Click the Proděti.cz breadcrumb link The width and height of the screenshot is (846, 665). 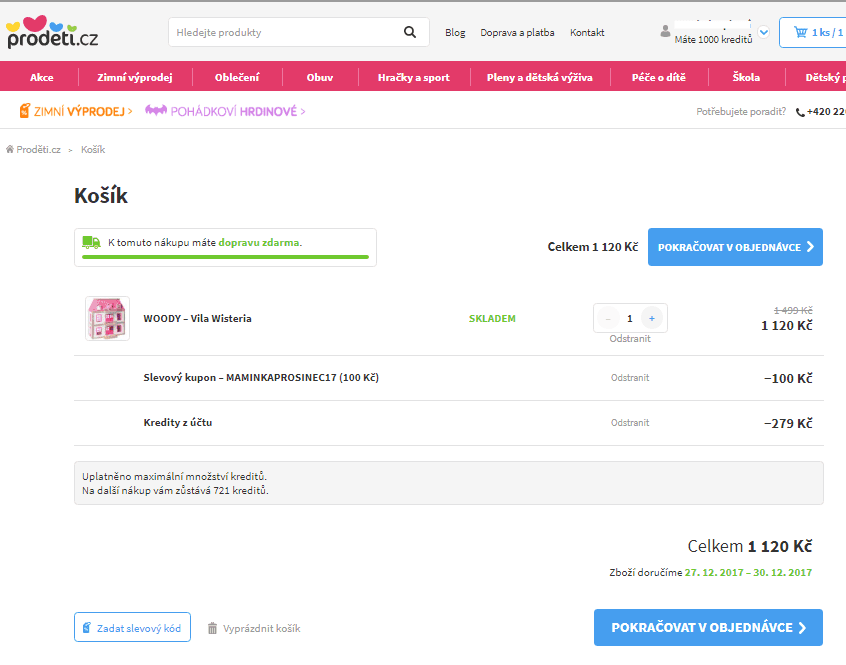(x=38, y=149)
